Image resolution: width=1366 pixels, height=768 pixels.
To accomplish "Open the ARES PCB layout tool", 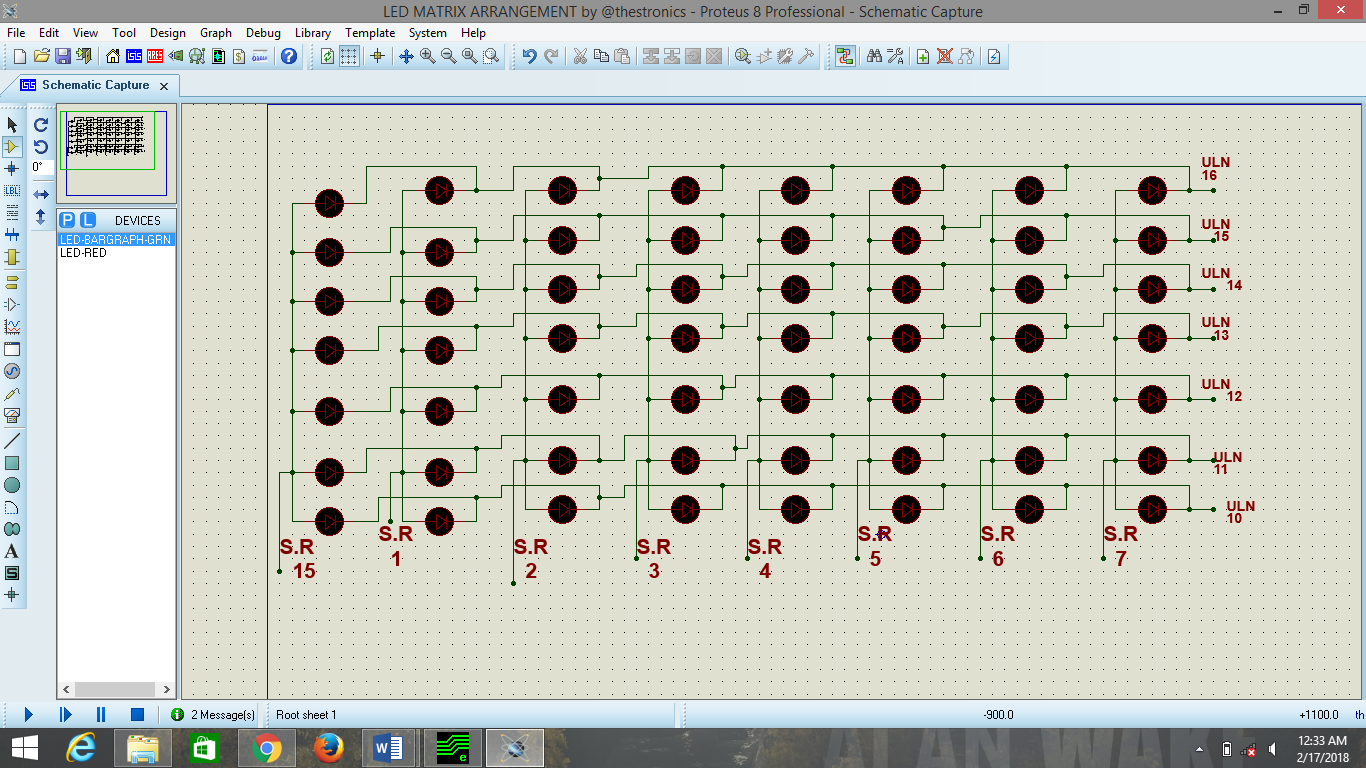I will (x=154, y=57).
